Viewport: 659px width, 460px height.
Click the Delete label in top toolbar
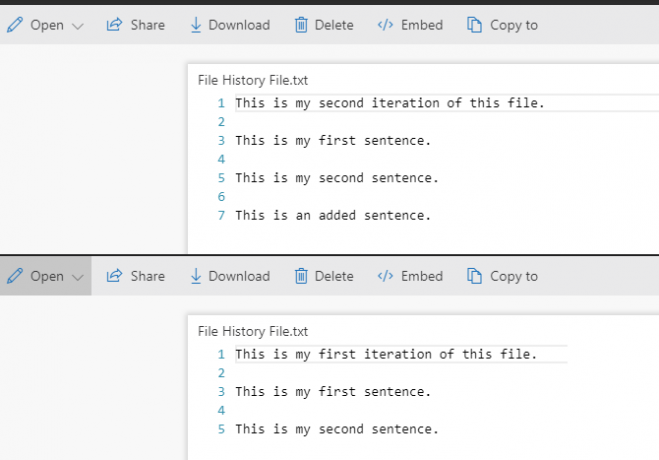pyautogui.click(x=334, y=25)
